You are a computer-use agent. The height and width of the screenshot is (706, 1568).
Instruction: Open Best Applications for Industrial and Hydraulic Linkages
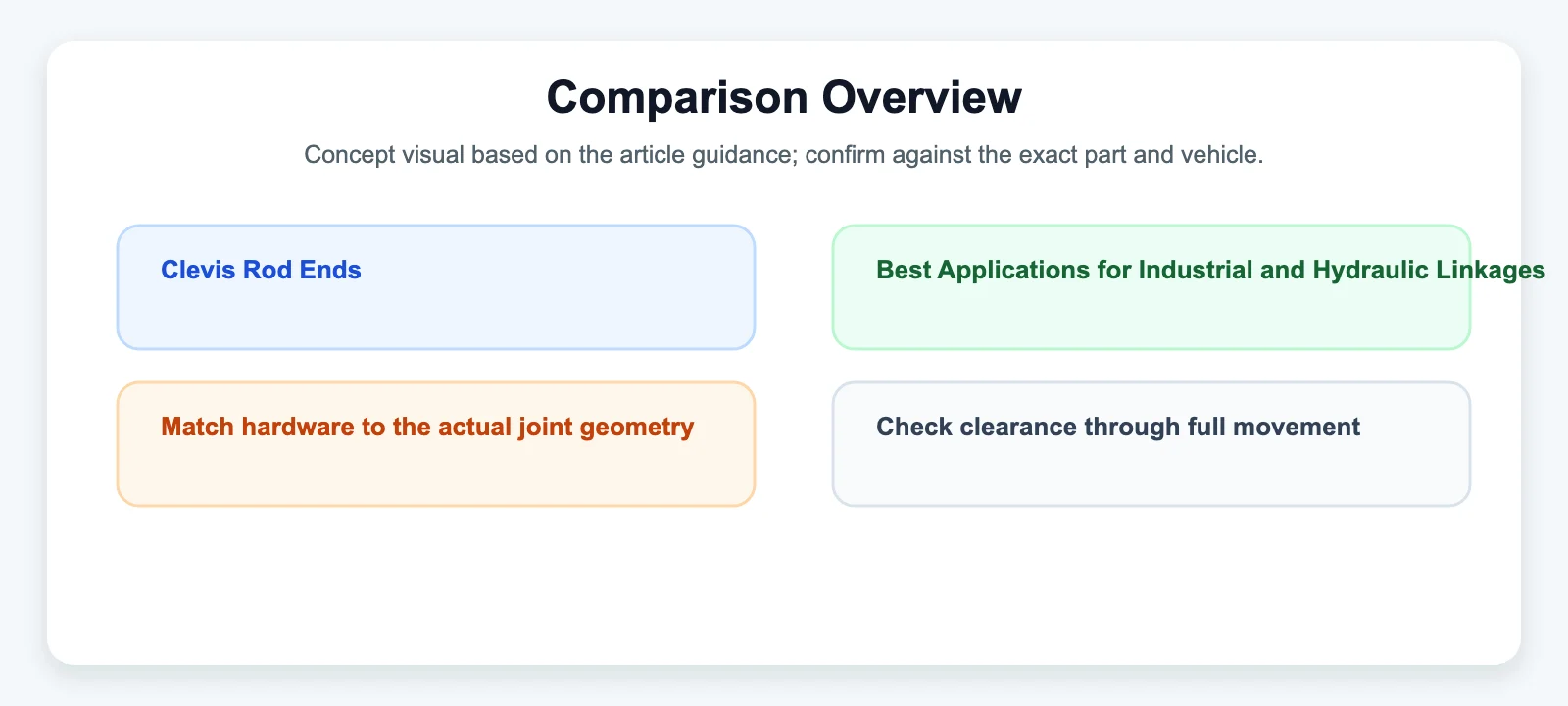coord(1210,270)
